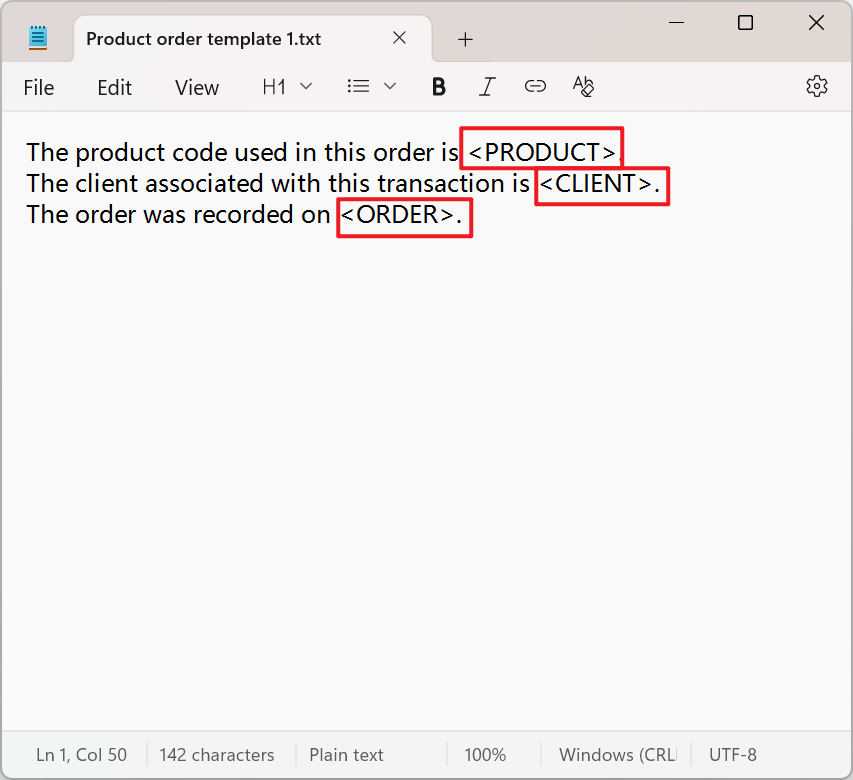This screenshot has width=853, height=780.
Task: Minimize the Notepad window
Action: pyautogui.click(x=676, y=22)
